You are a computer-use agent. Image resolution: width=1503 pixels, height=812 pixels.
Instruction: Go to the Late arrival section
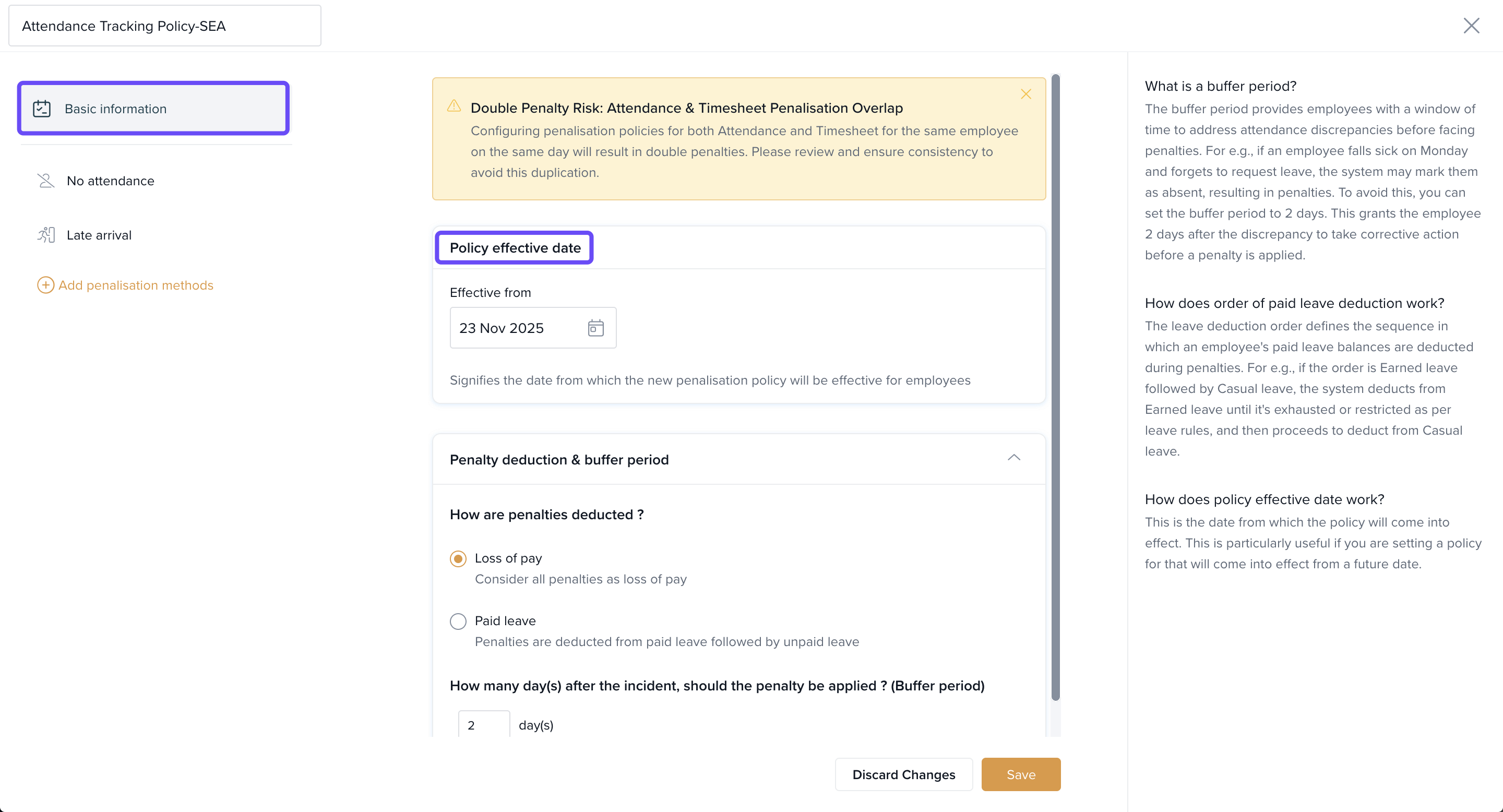click(x=99, y=235)
